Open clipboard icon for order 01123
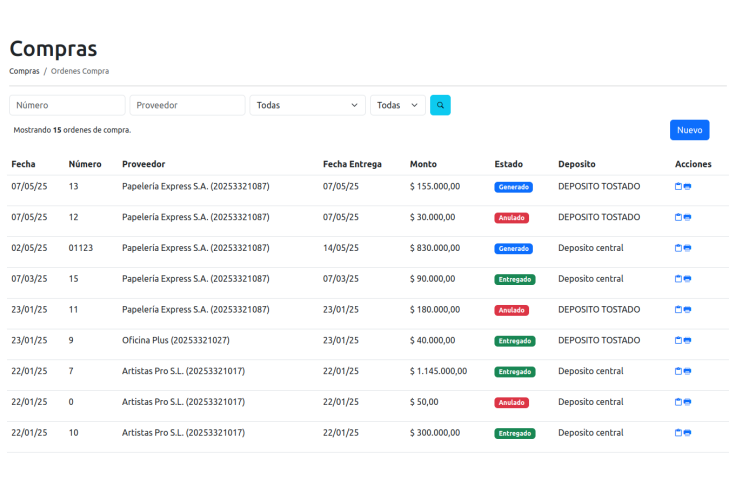This screenshot has height=483, width=736. (x=678, y=248)
